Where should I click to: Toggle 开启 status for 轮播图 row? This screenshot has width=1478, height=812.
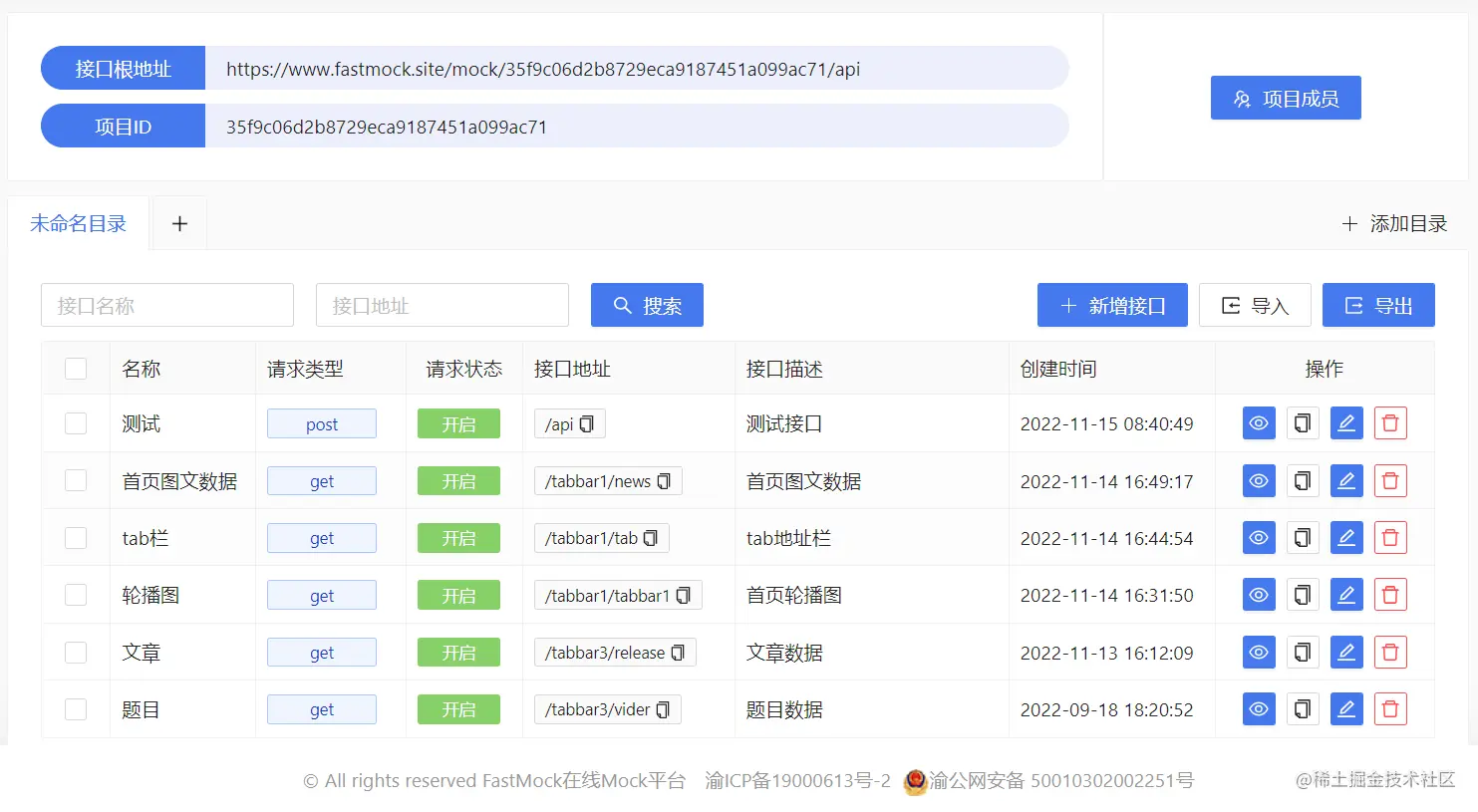458,595
